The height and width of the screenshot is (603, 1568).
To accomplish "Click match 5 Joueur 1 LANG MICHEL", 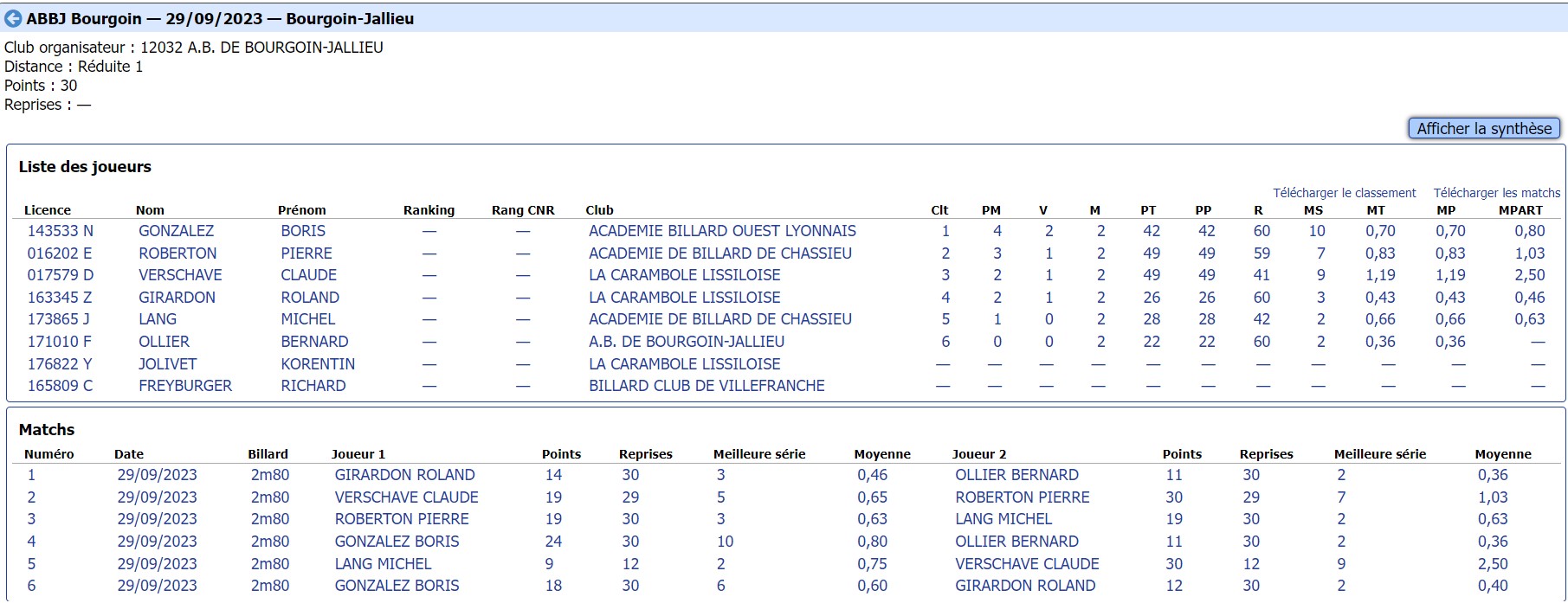I will tap(383, 564).
